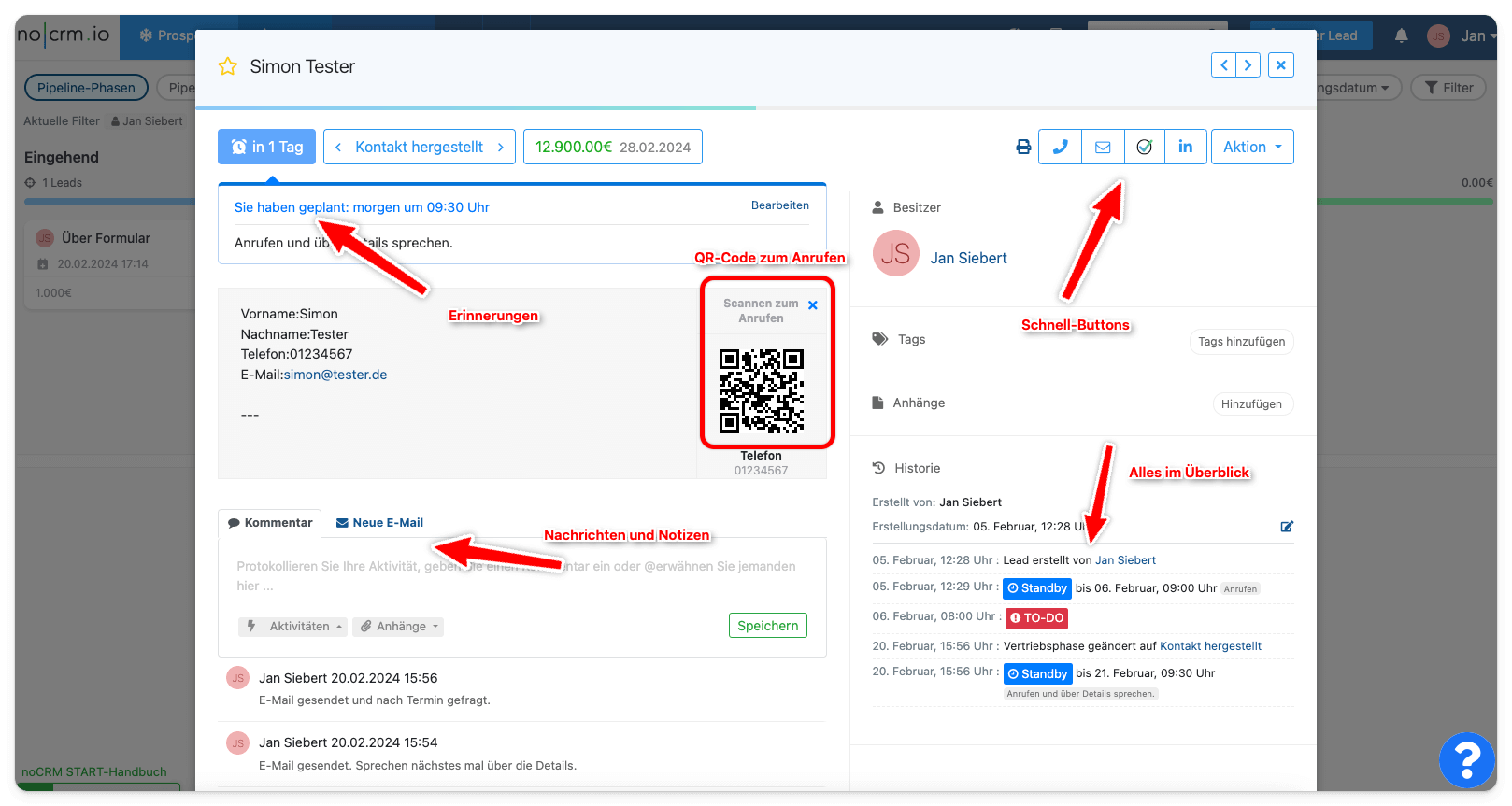Go to next lead with right chevron

pyautogui.click(x=1248, y=65)
